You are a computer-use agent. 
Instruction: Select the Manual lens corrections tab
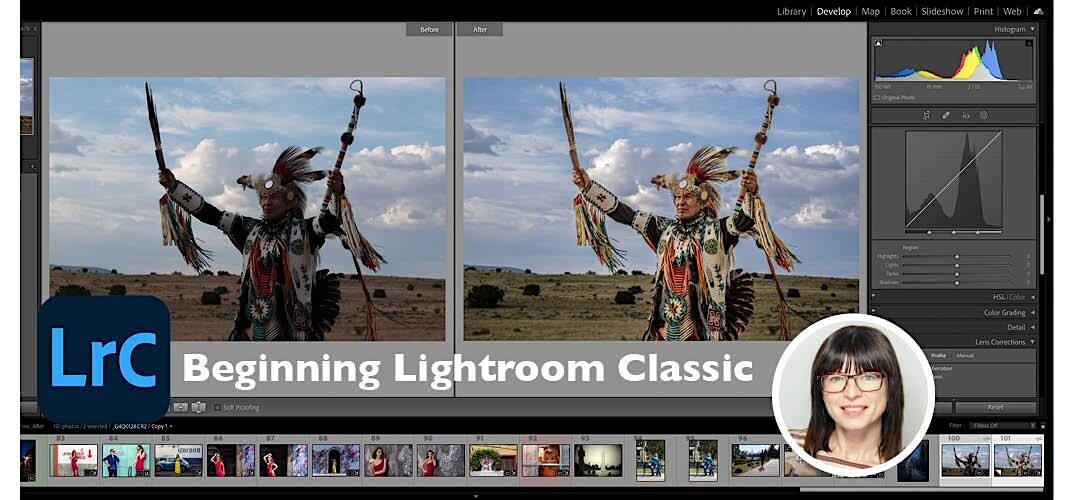click(965, 355)
